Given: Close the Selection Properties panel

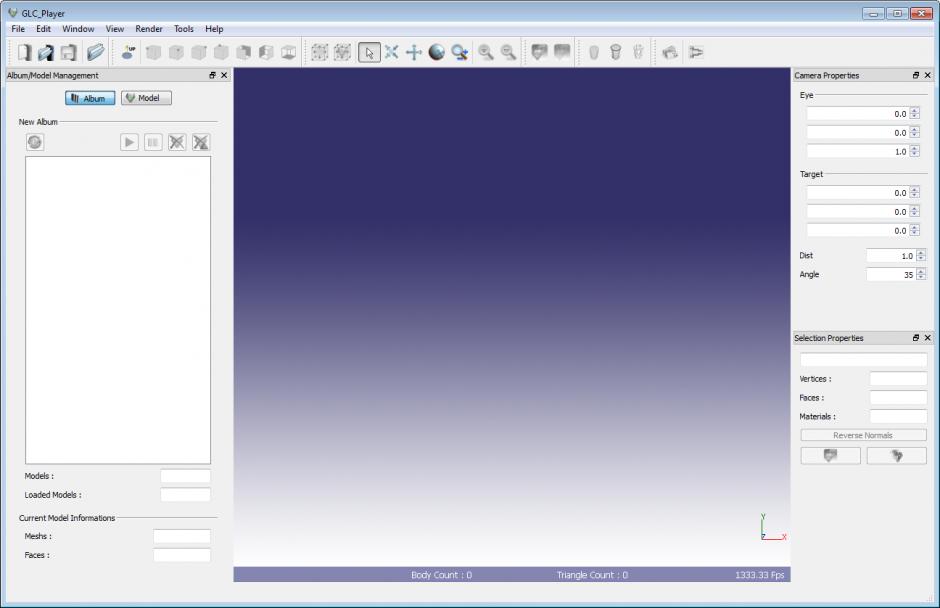Looking at the screenshot, I should pos(927,338).
